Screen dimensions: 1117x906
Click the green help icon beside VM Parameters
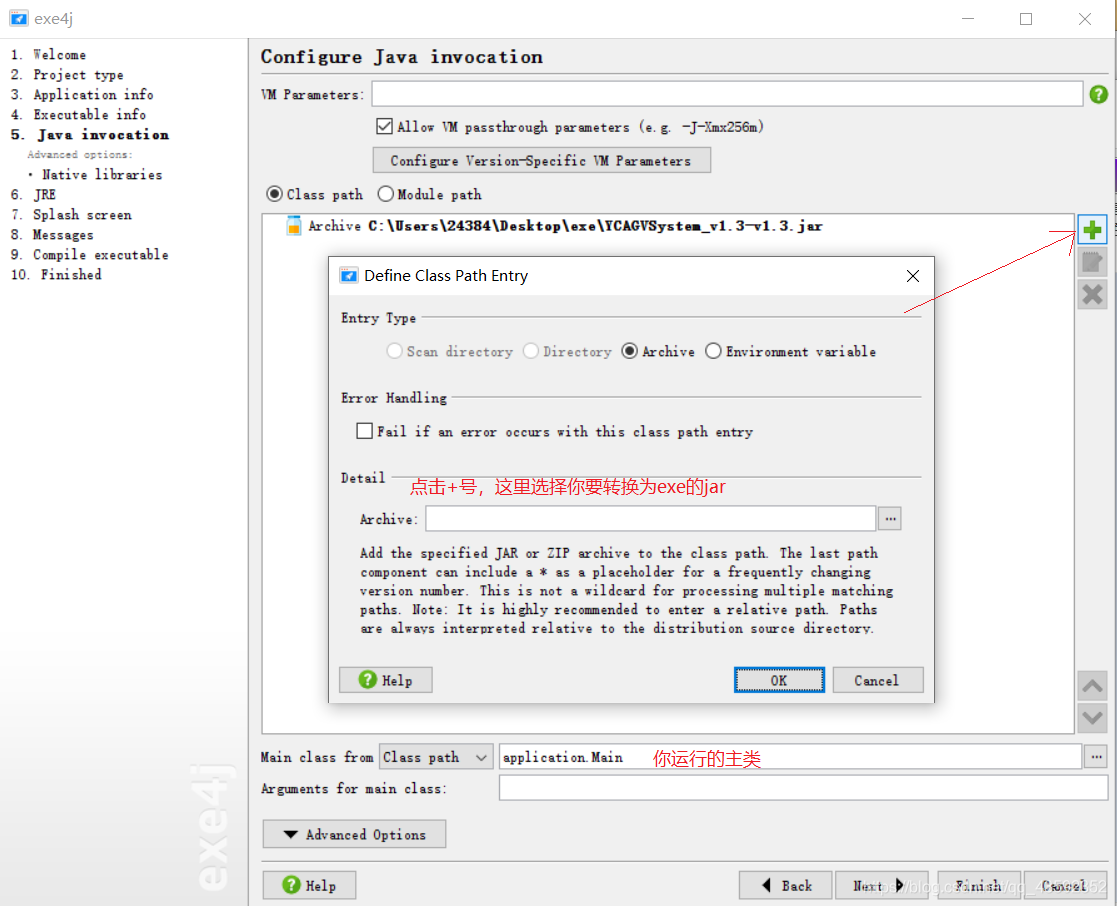1098,94
